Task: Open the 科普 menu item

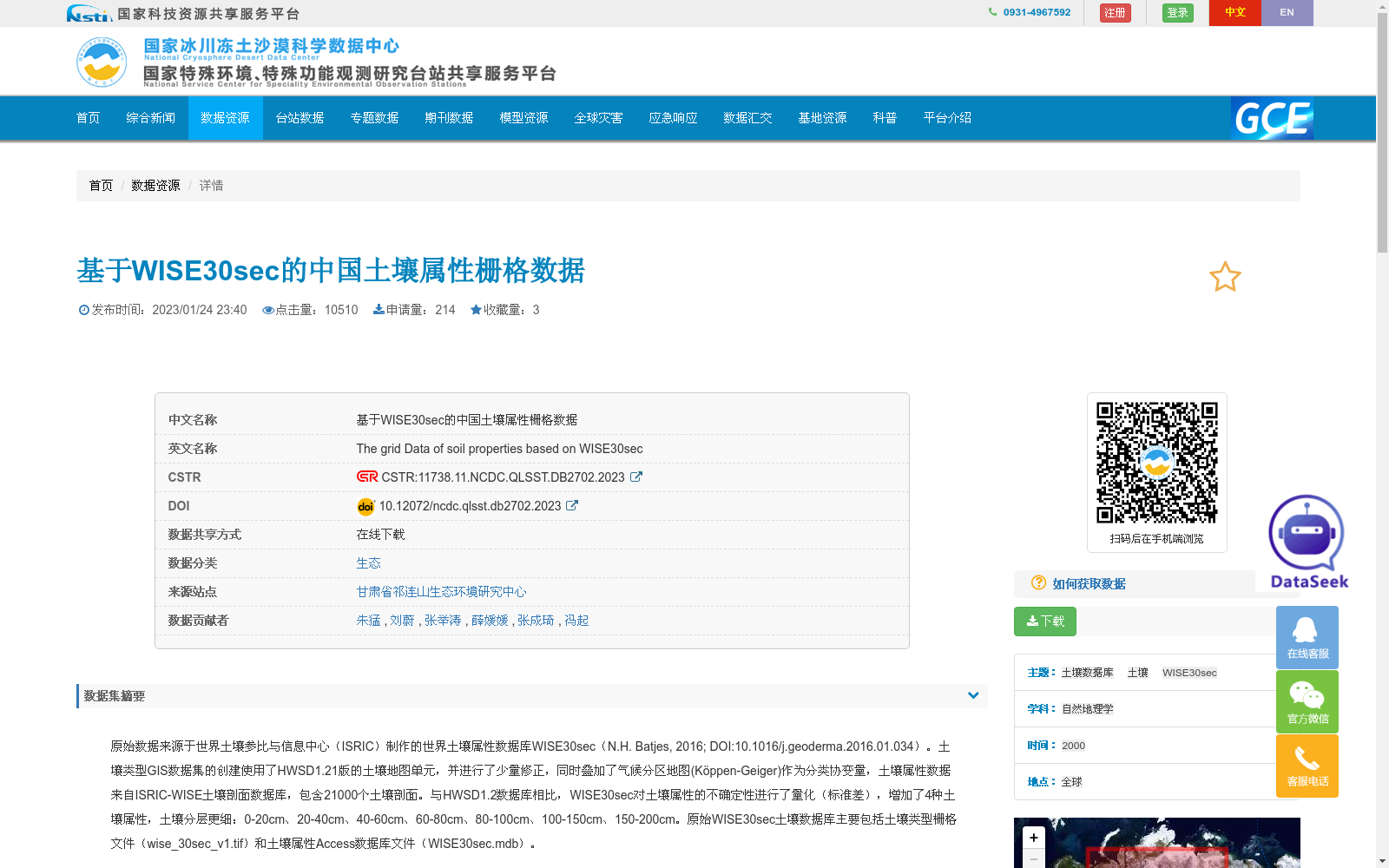Action: point(885,118)
